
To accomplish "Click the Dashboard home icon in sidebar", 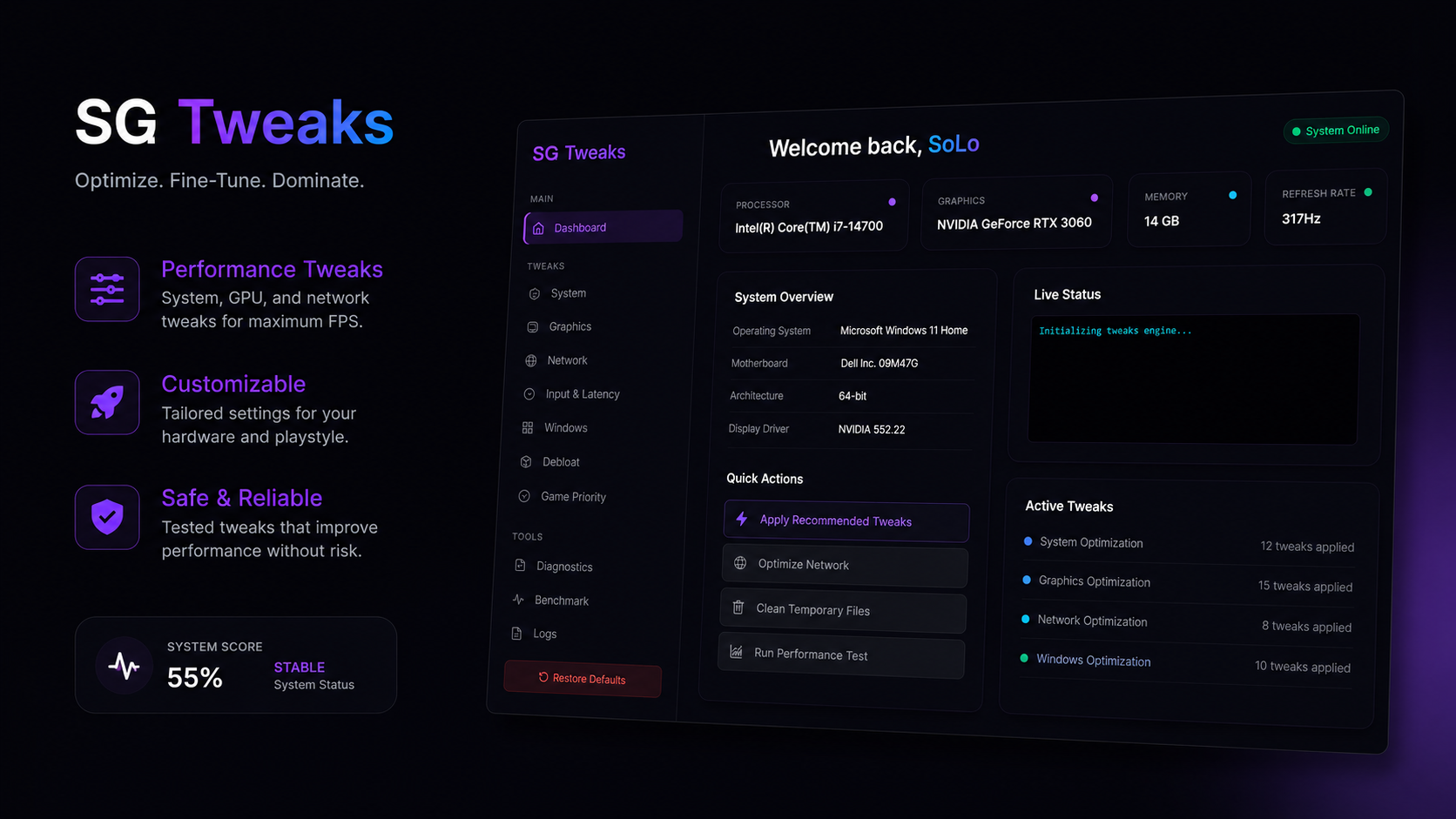I will (538, 228).
